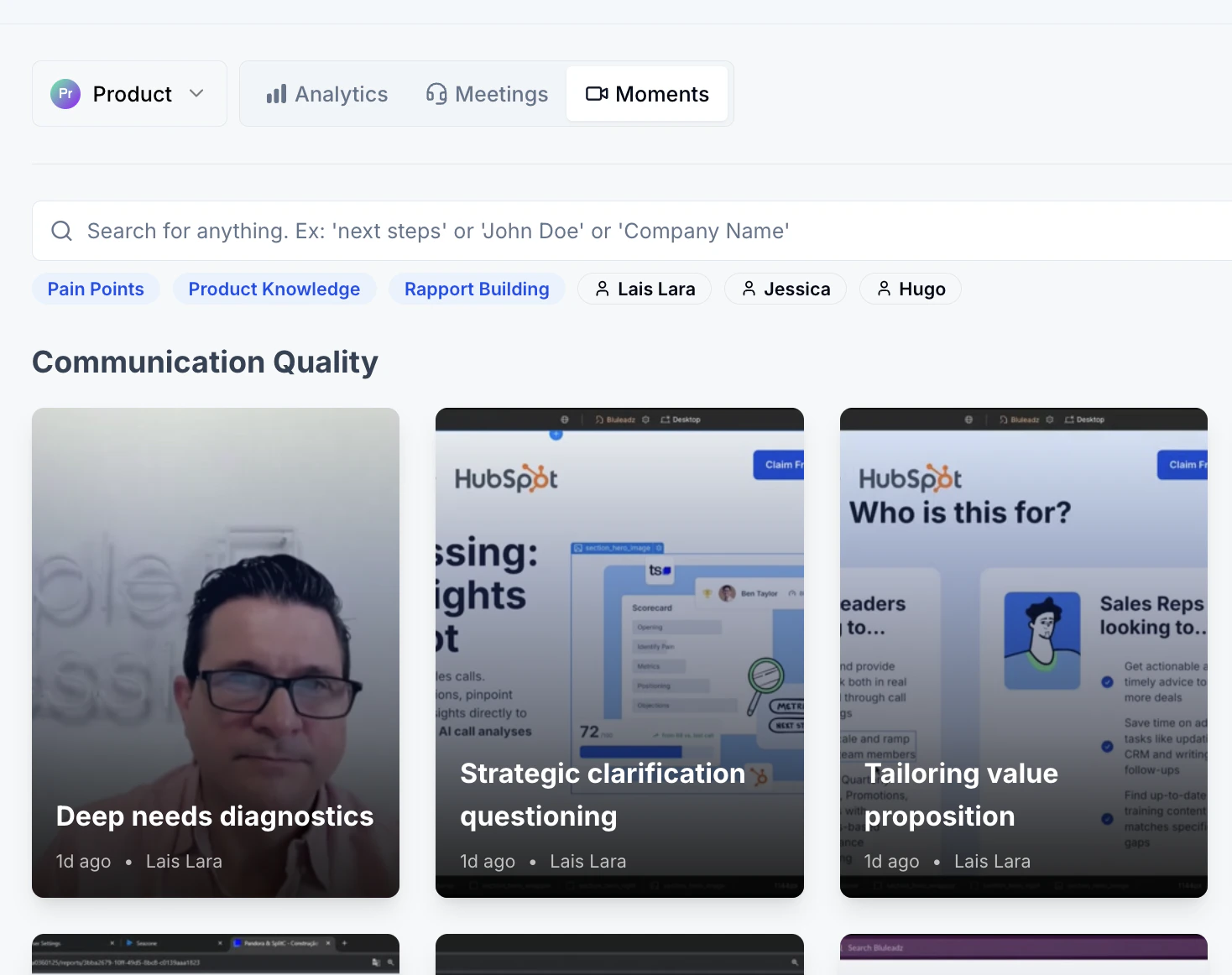Click the Analytics bar chart icon

[276, 94]
